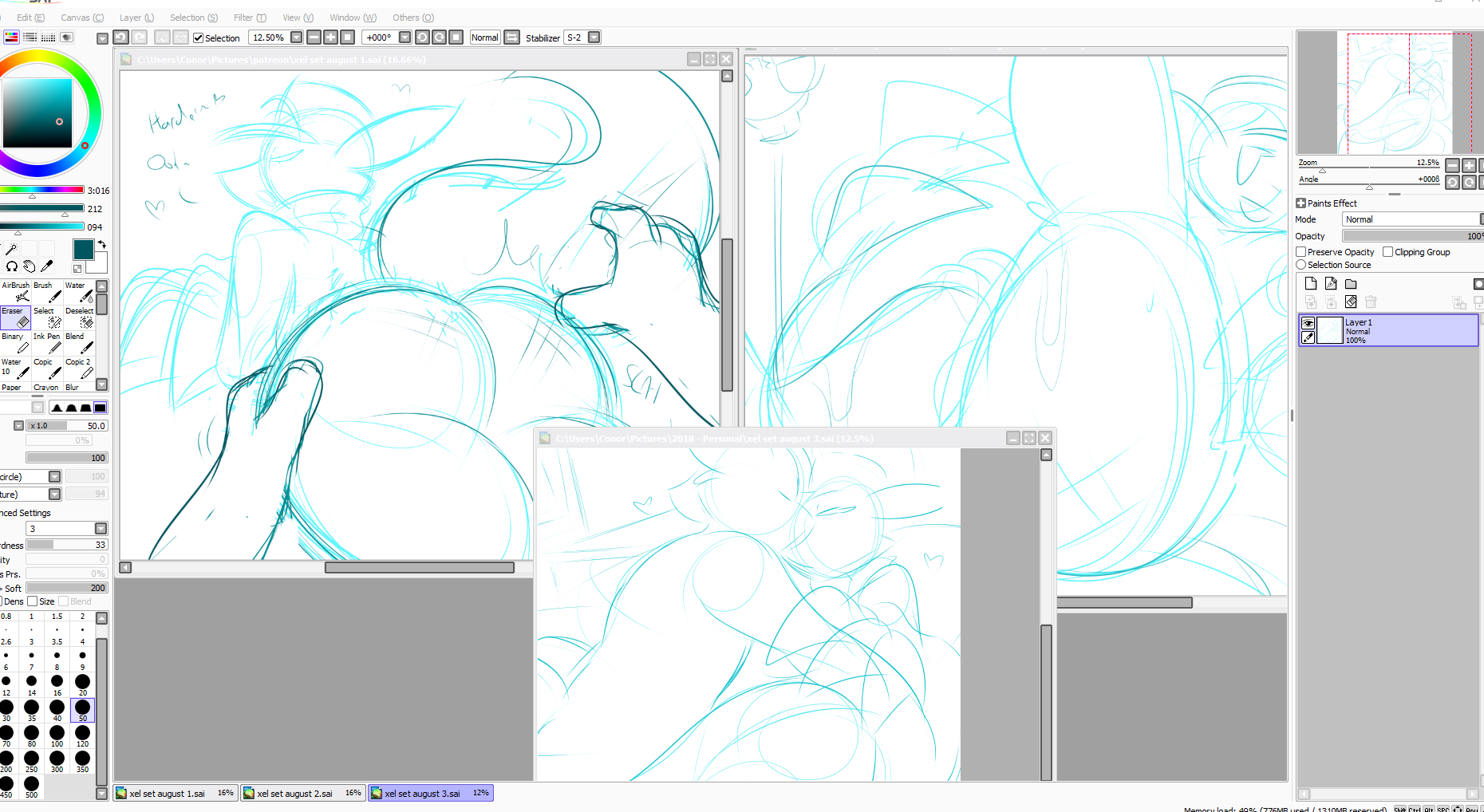Open the layer blending Mode dropdown
Viewport: 1484px width, 812px height.
click(1412, 219)
